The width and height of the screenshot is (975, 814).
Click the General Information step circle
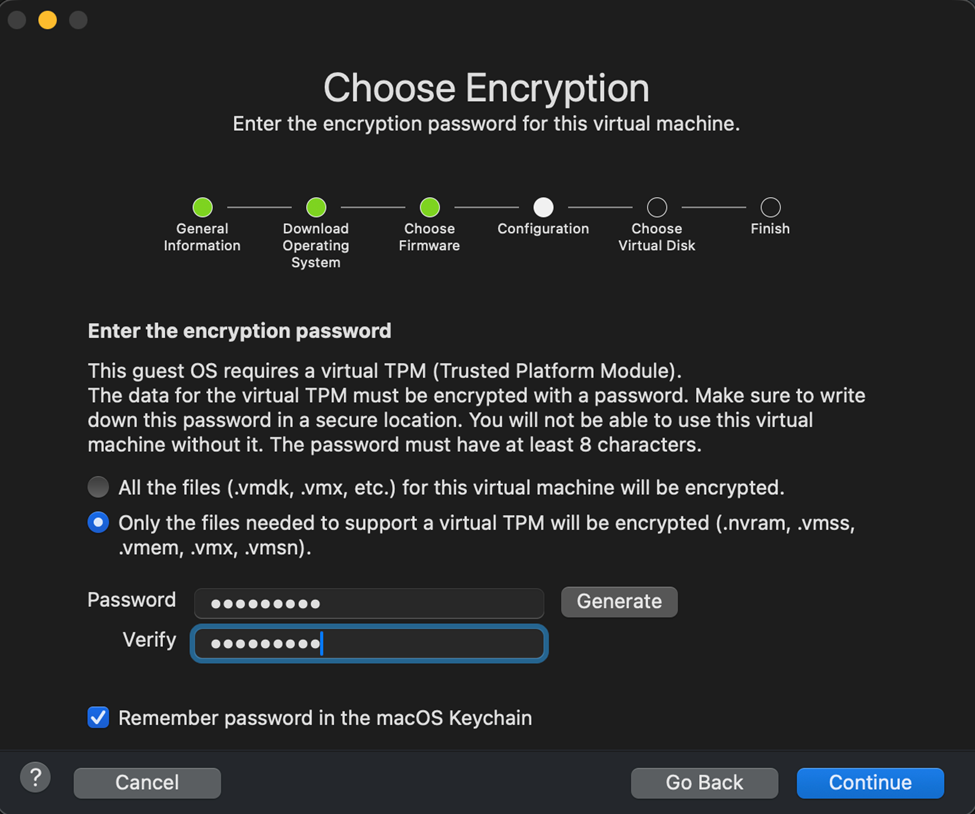202,207
